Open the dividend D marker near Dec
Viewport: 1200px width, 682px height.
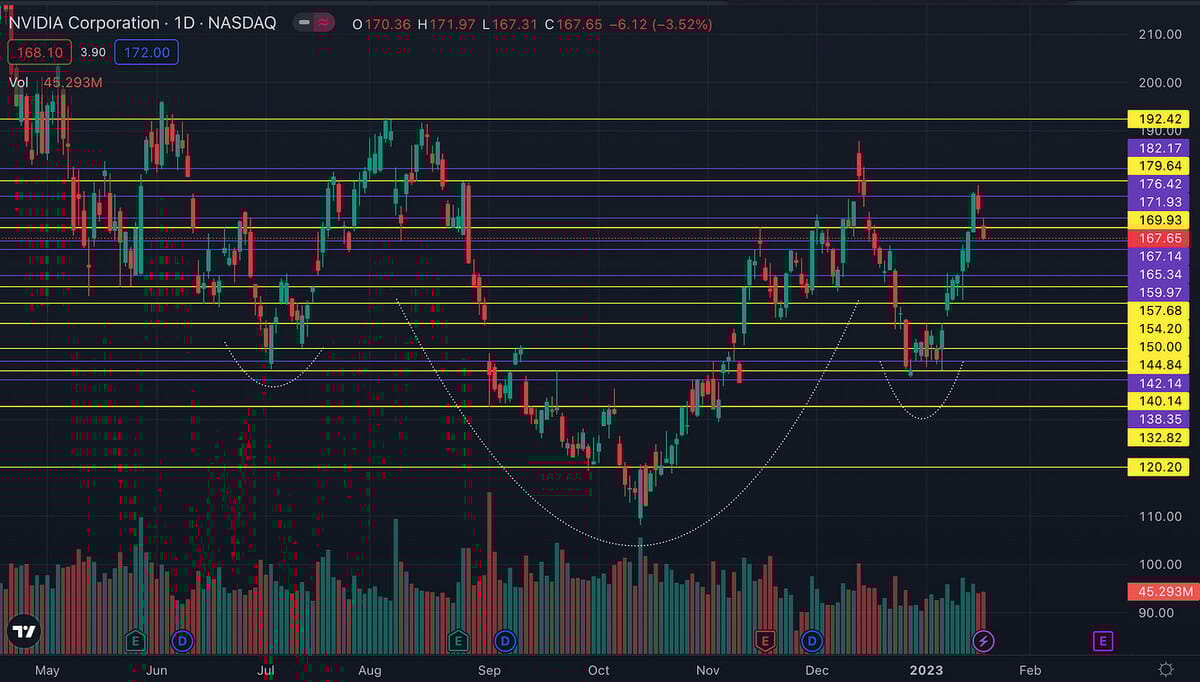(x=812, y=640)
